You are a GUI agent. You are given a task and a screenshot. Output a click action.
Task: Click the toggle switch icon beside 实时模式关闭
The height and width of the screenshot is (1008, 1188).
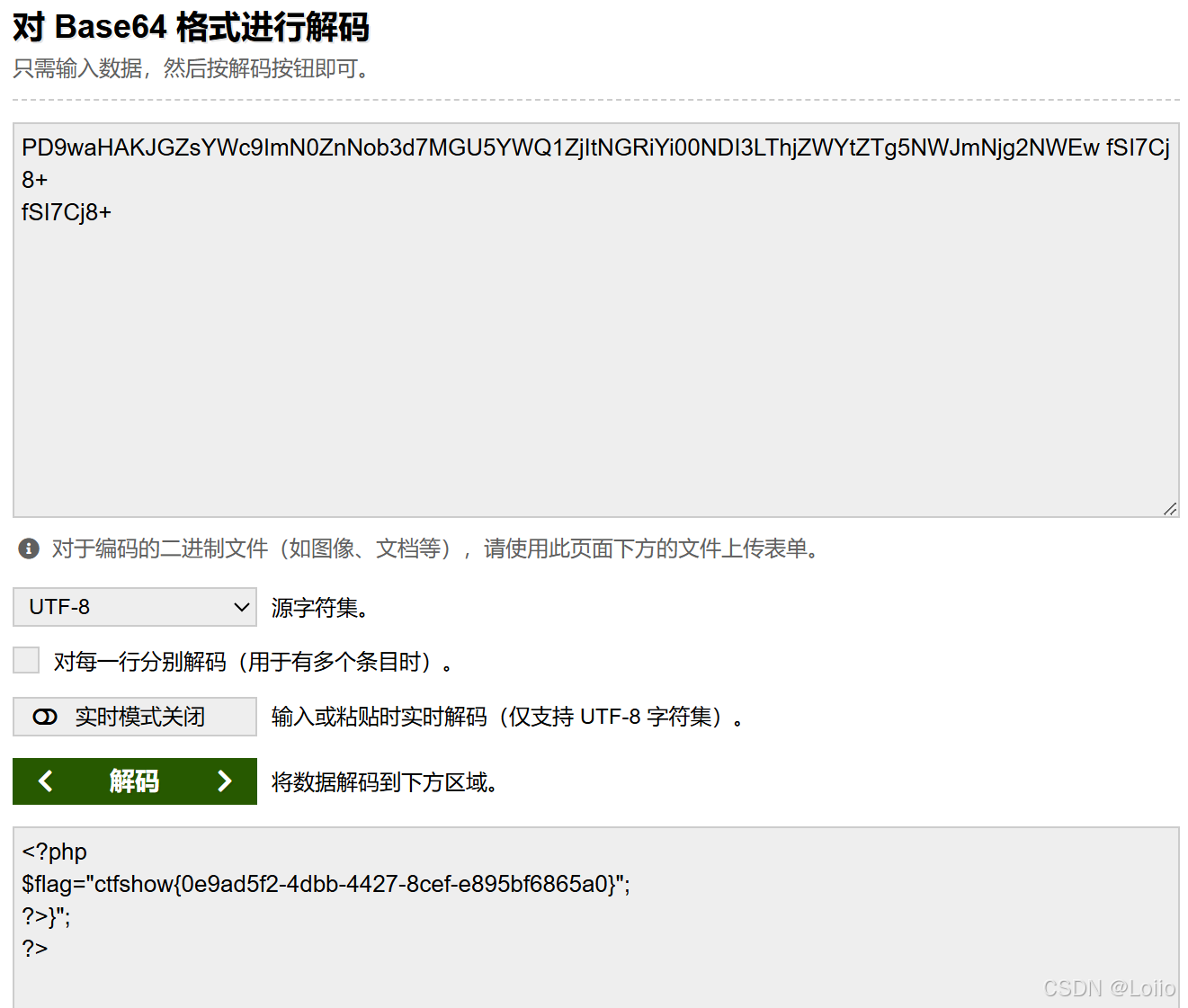click(x=43, y=717)
